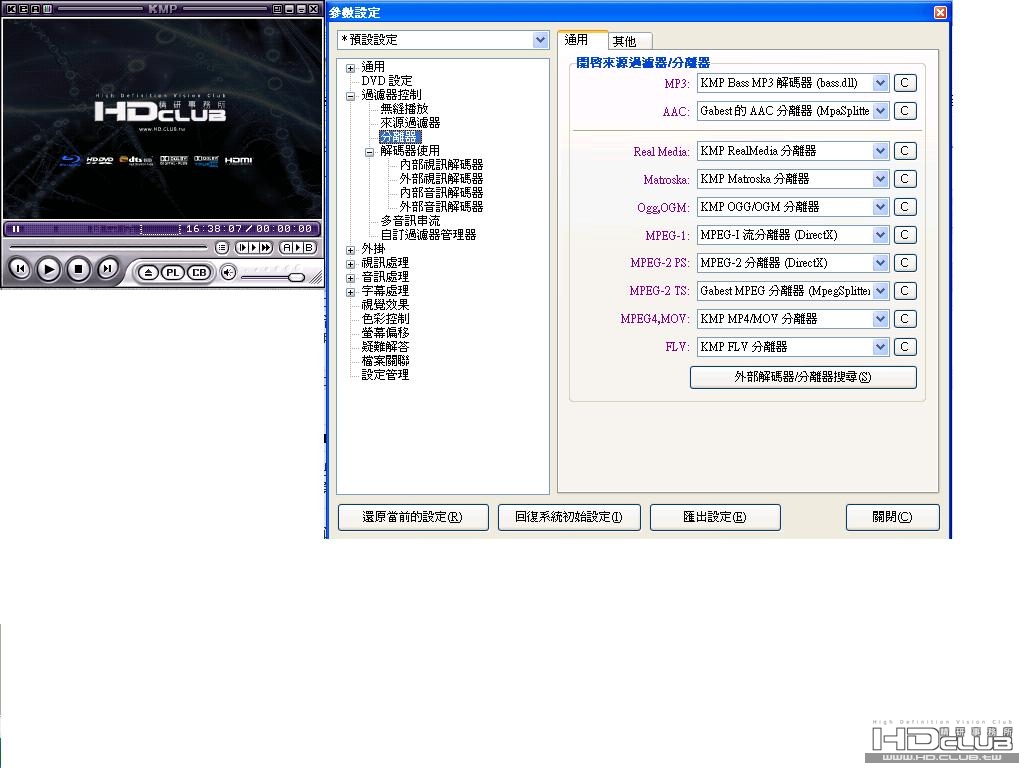1024x768 pixels.
Task: Expand the 通用 tree node
Action: [x=351, y=68]
